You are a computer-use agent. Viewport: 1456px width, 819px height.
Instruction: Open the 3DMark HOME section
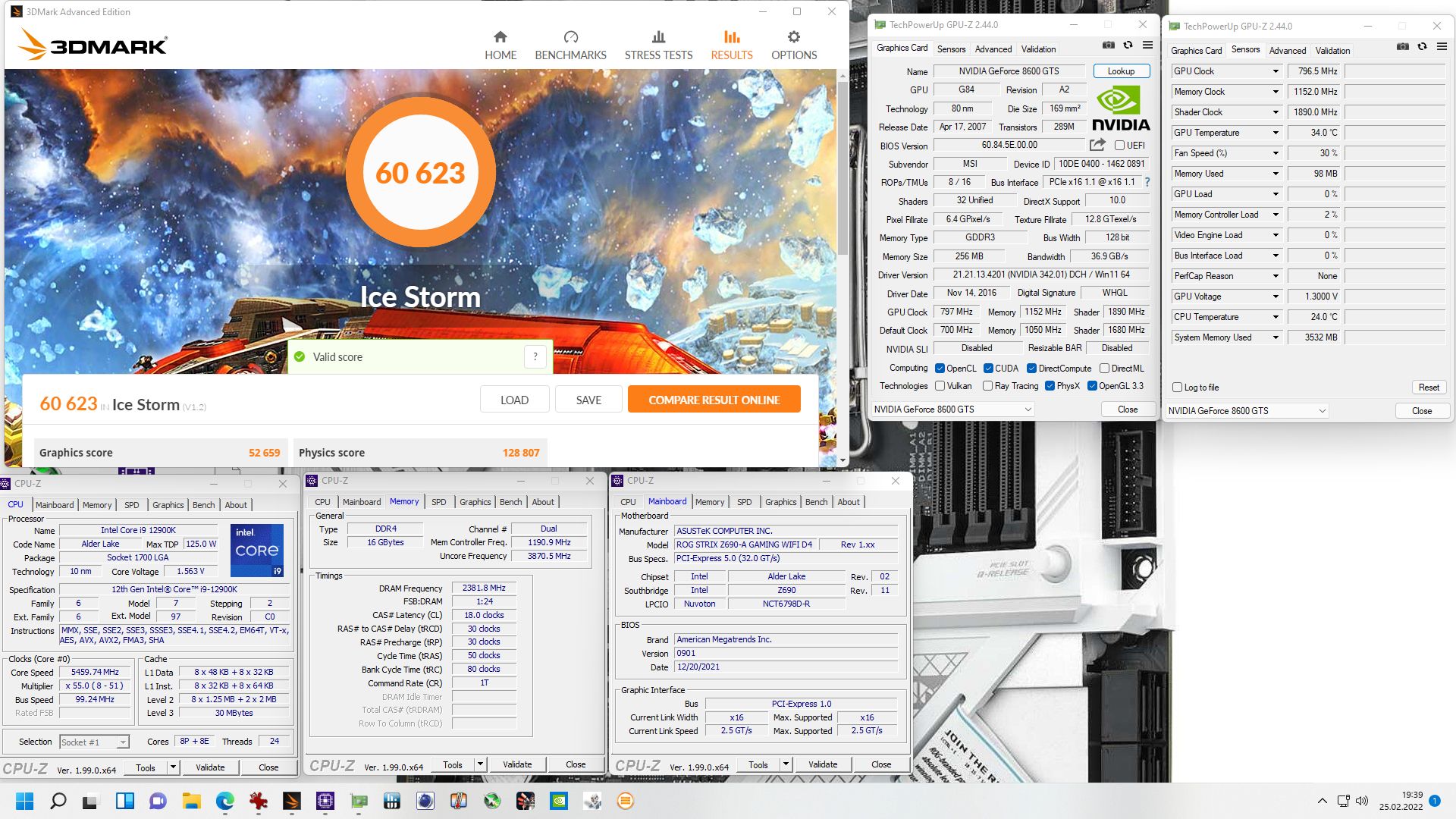(500, 45)
